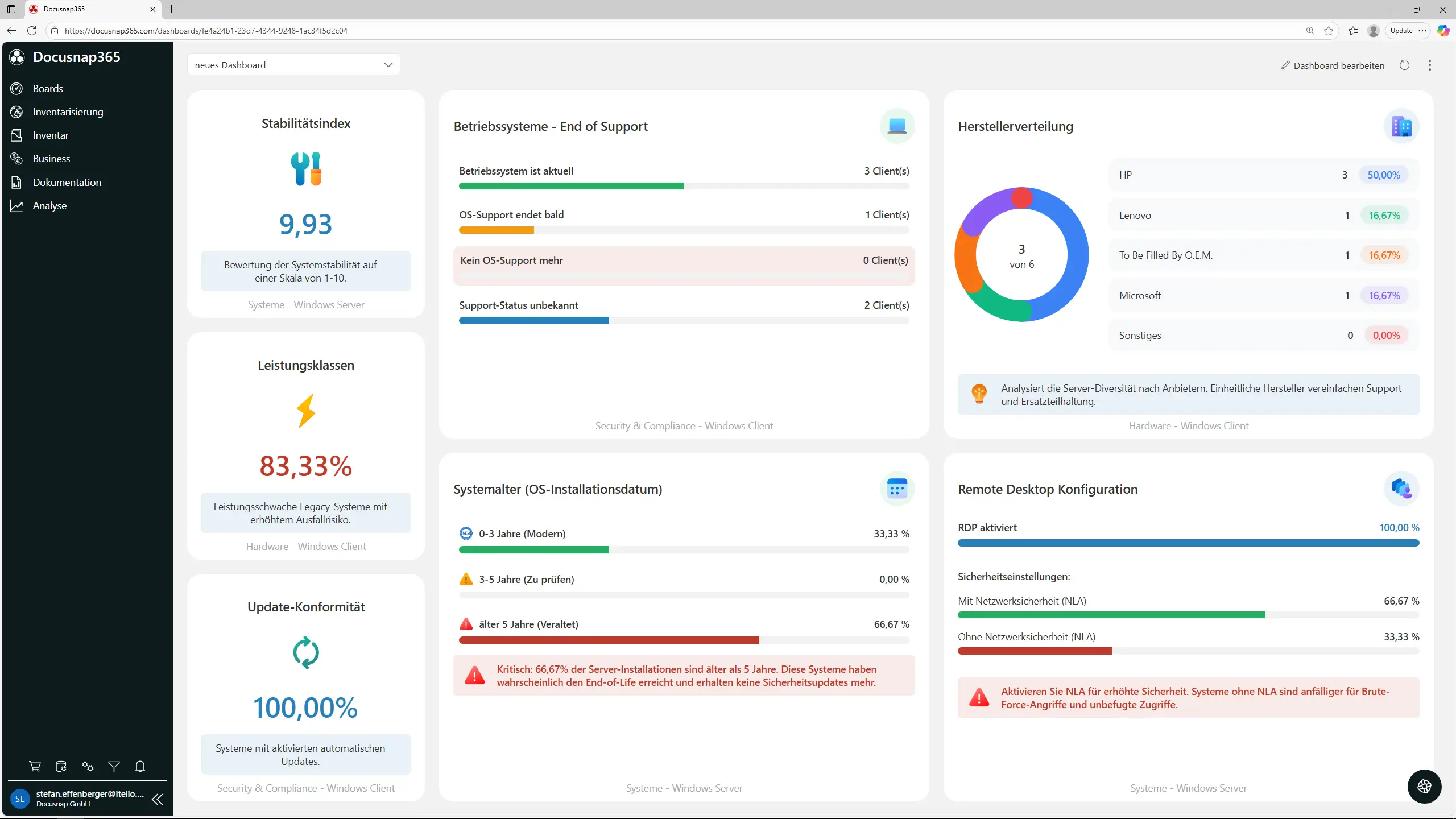This screenshot has height=819, width=1456.
Task: Open the floating help button bottom right
Action: pos(1424,787)
